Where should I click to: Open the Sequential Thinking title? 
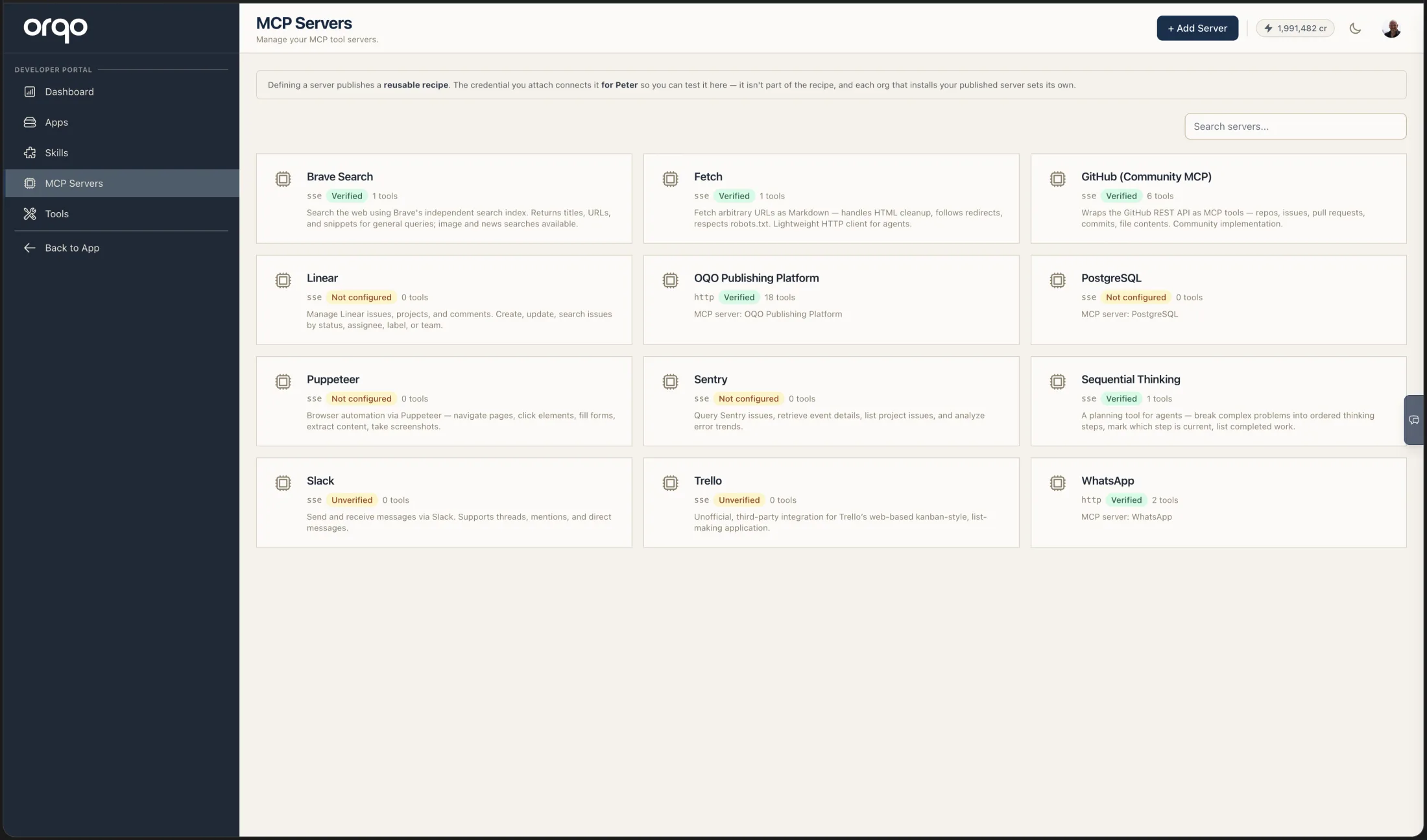(x=1131, y=379)
